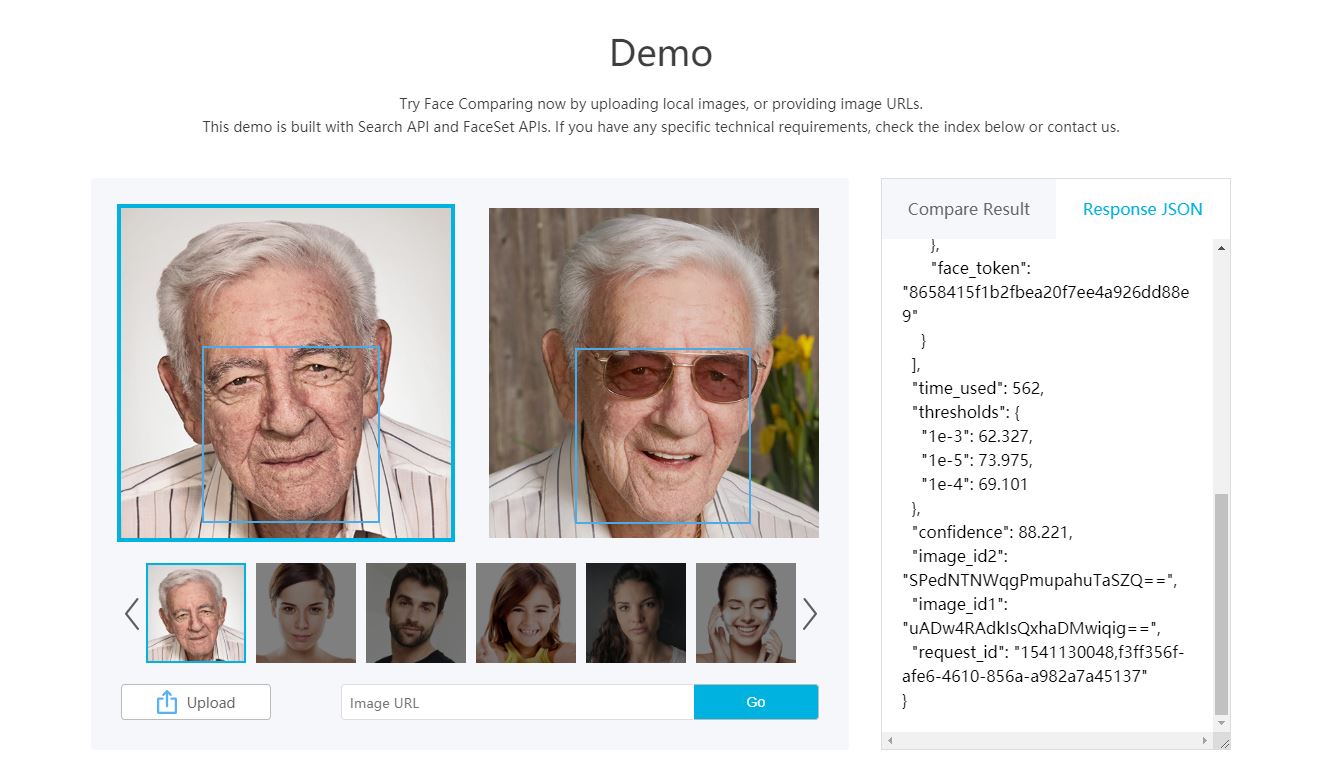Viewport: 1334px width, 778px height.
Task: Select the woman touching her face thumbnail
Action: point(746,613)
